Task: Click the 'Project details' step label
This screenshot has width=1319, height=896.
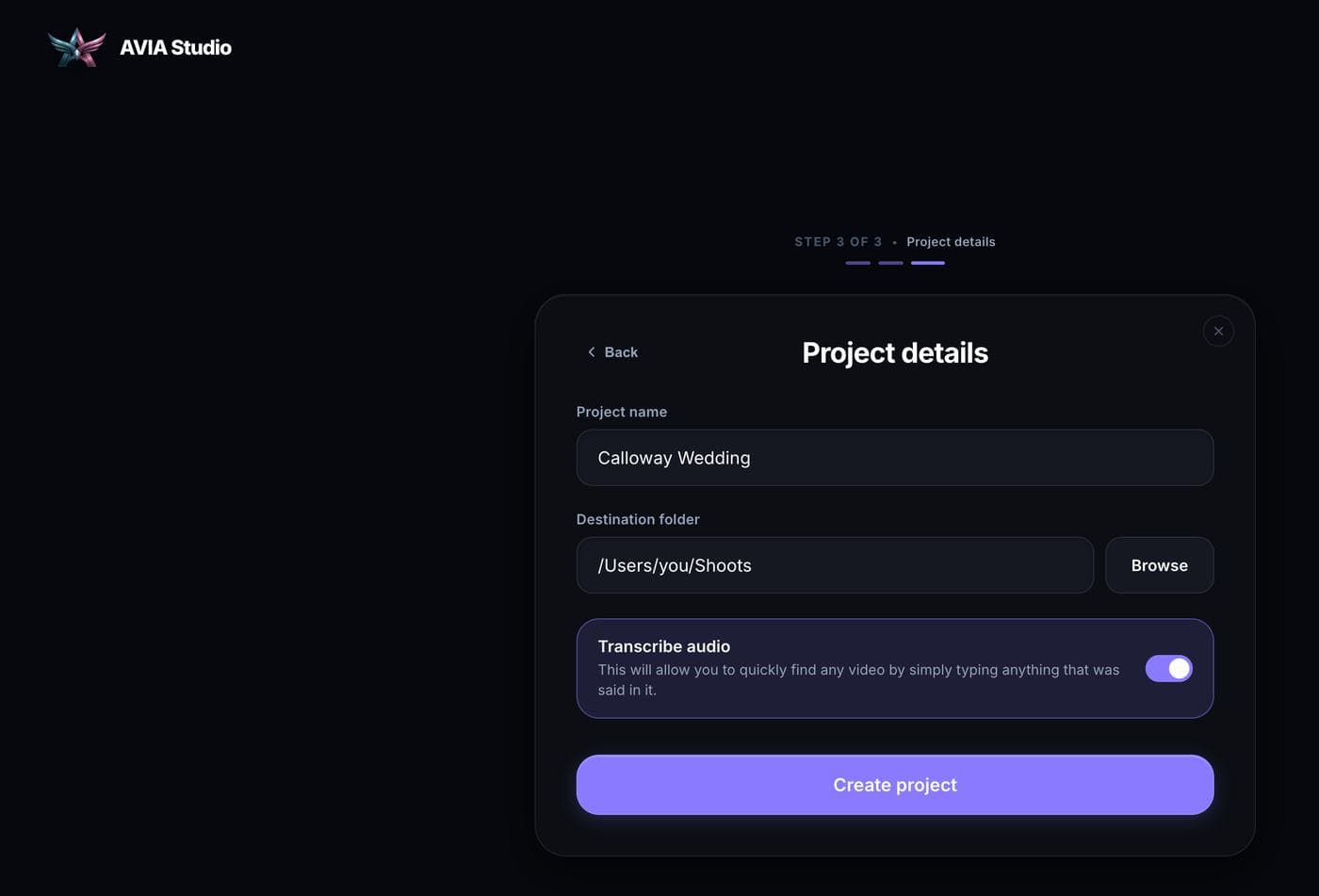Action: (951, 242)
